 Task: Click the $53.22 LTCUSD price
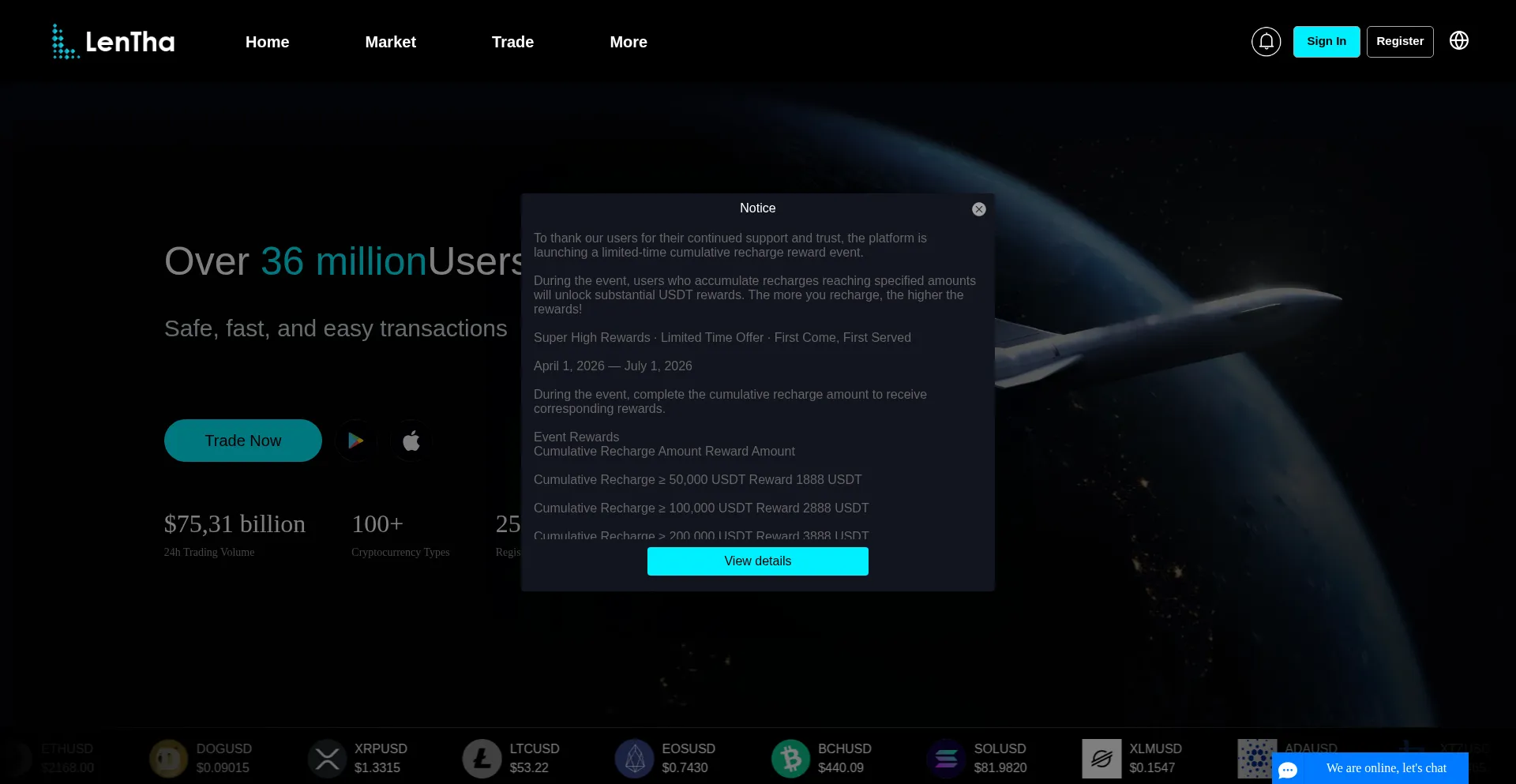tap(529, 767)
